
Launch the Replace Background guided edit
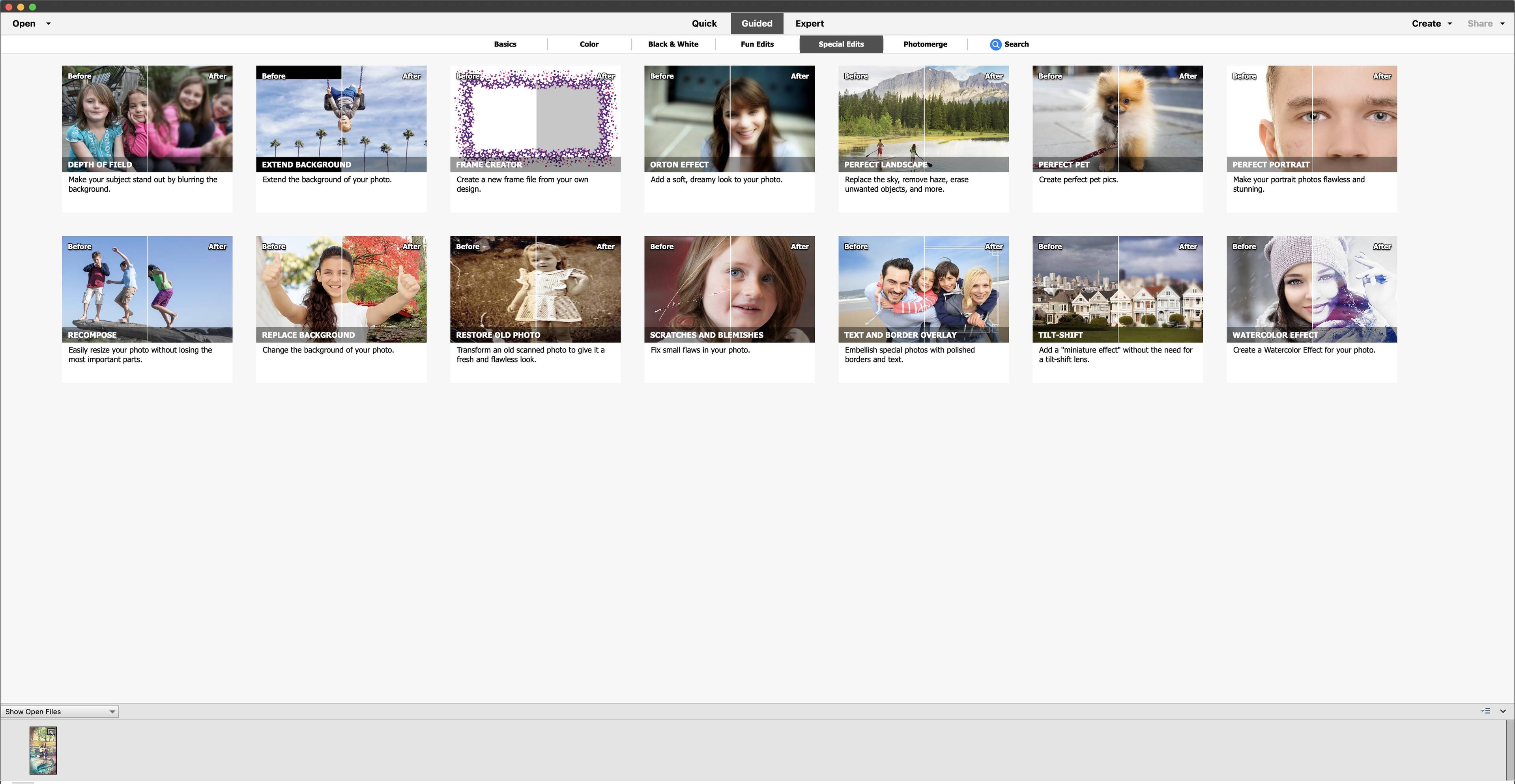click(341, 289)
